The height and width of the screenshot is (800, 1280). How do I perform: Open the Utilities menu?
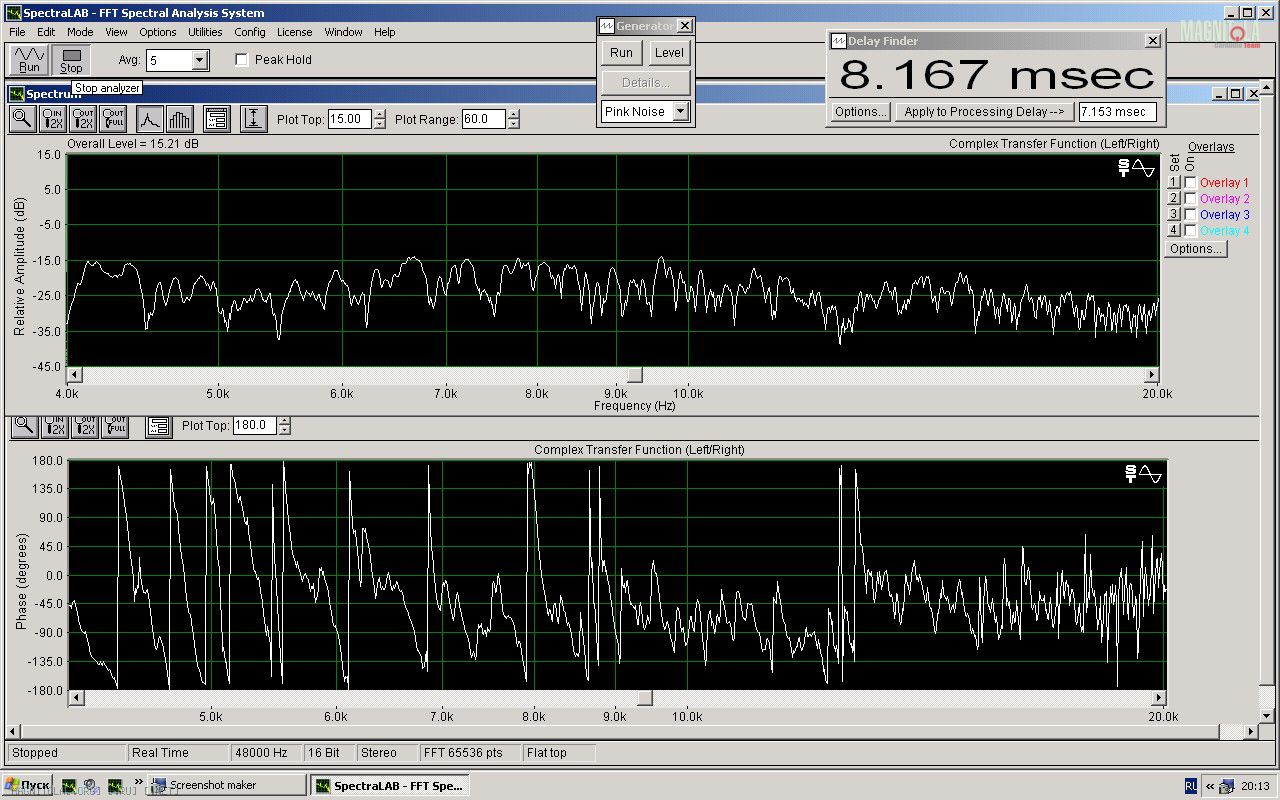coord(205,32)
